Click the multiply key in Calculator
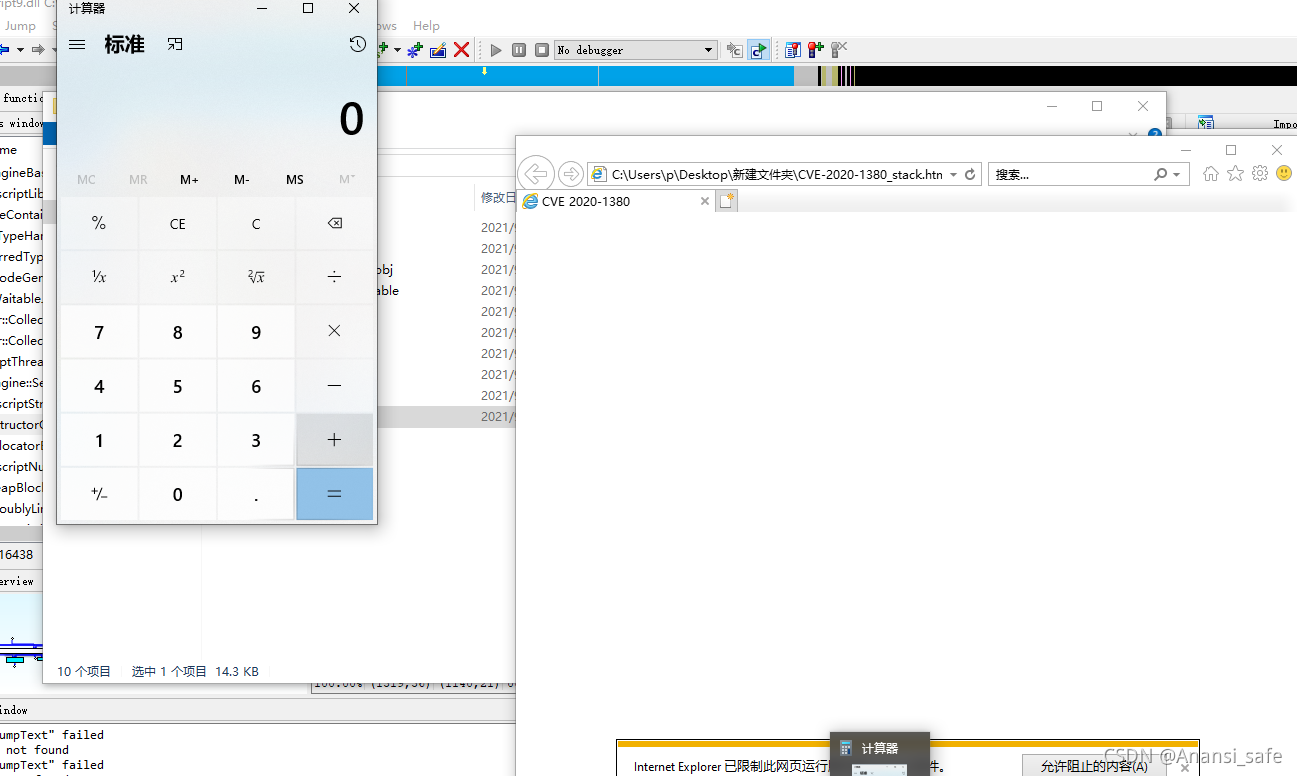Image resolution: width=1297 pixels, height=776 pixels. point(335,331)
